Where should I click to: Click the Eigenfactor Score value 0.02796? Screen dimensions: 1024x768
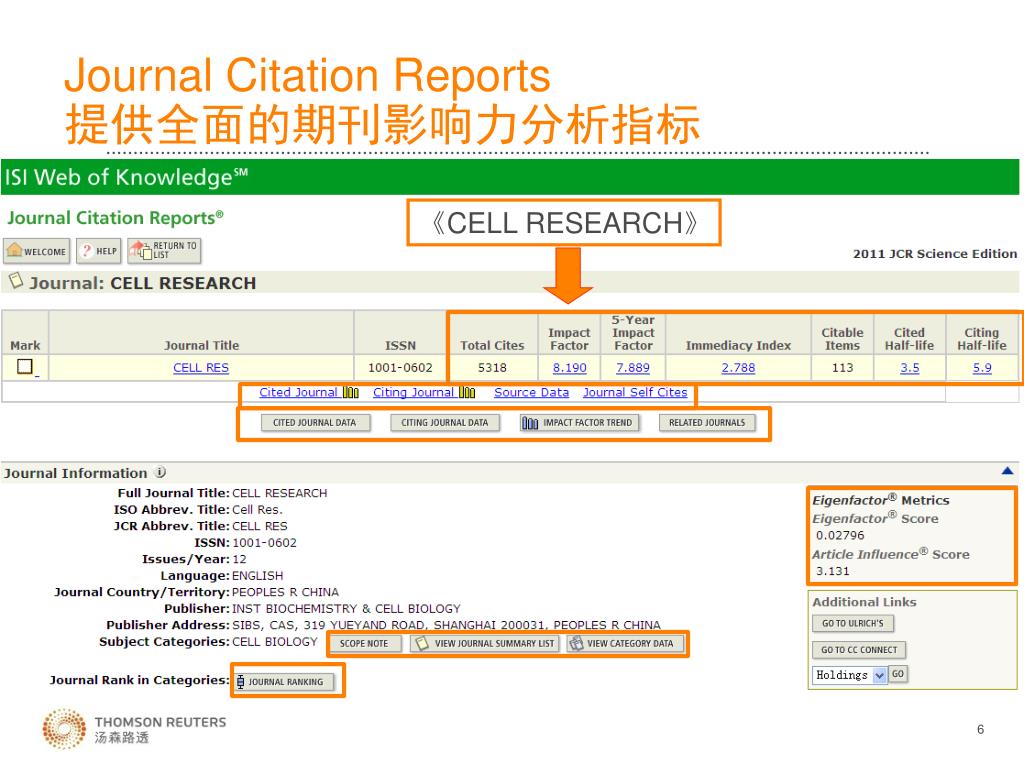[x=840, y=536]
